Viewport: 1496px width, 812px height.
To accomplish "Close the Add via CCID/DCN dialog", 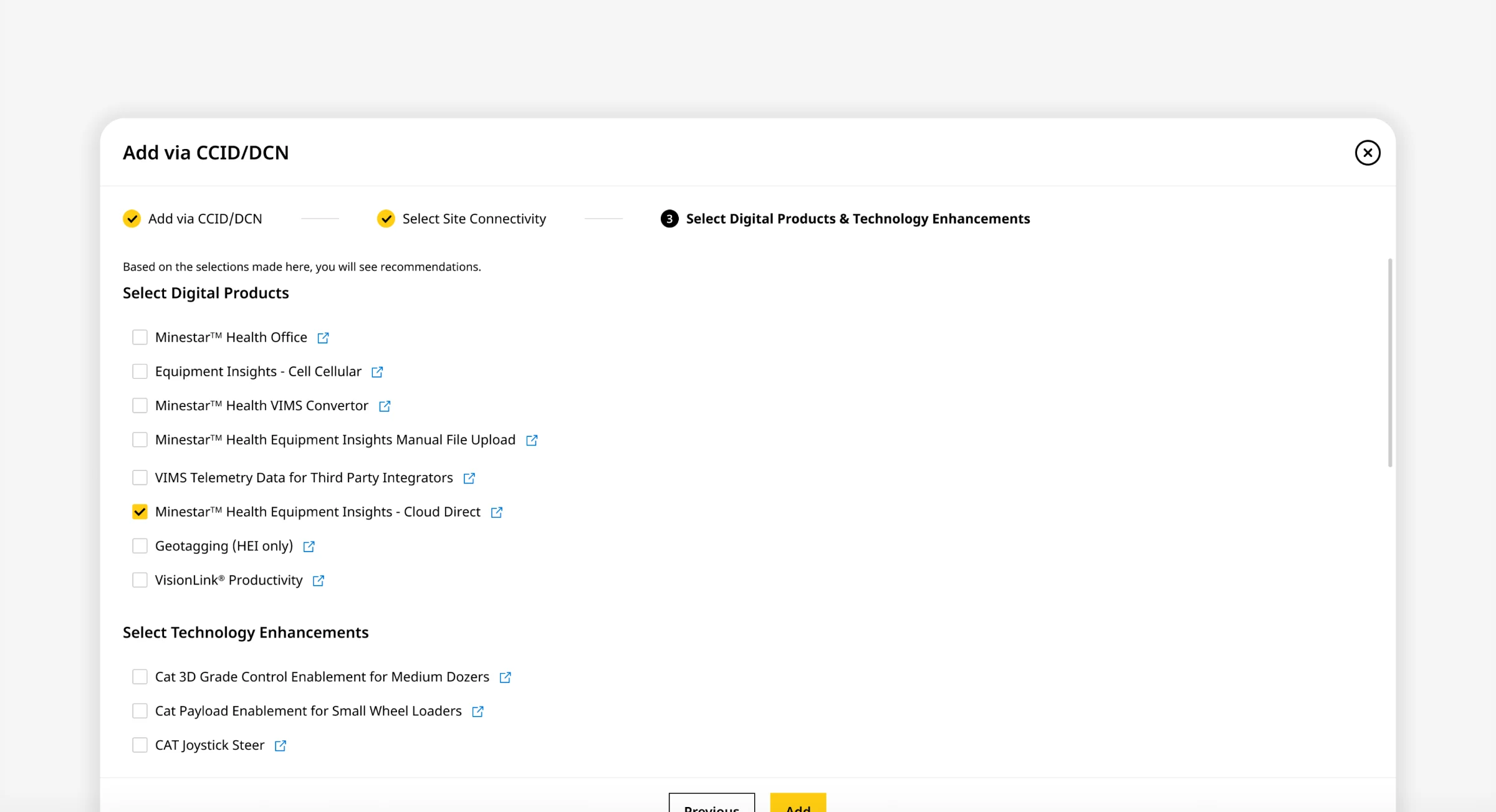I will tap(1368, 153).
